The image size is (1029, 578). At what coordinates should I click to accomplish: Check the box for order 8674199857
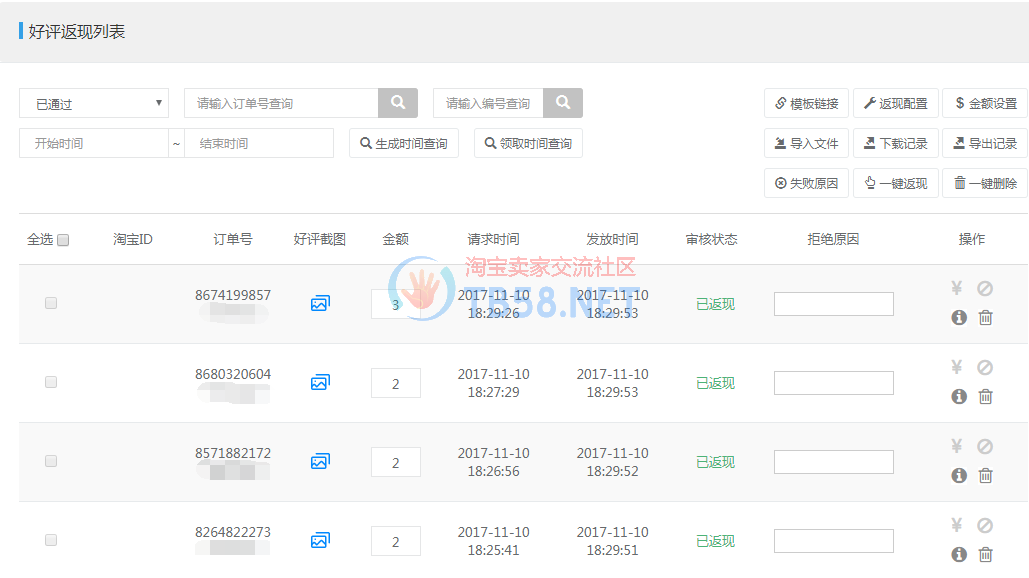(x=51, y=303)
